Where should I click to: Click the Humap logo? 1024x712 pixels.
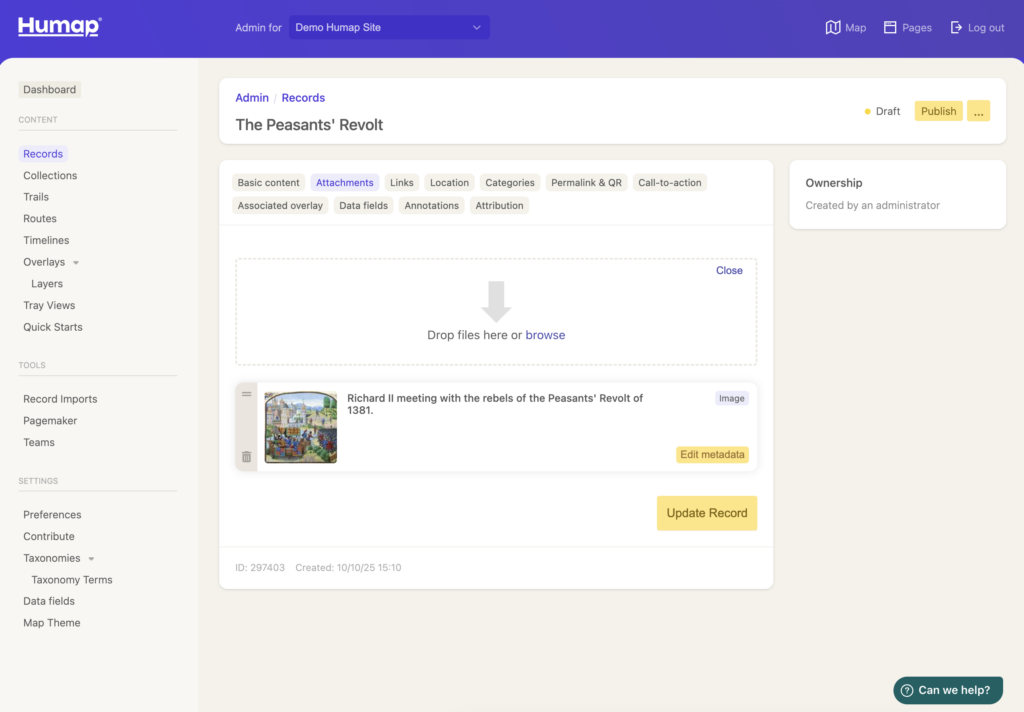58,26
